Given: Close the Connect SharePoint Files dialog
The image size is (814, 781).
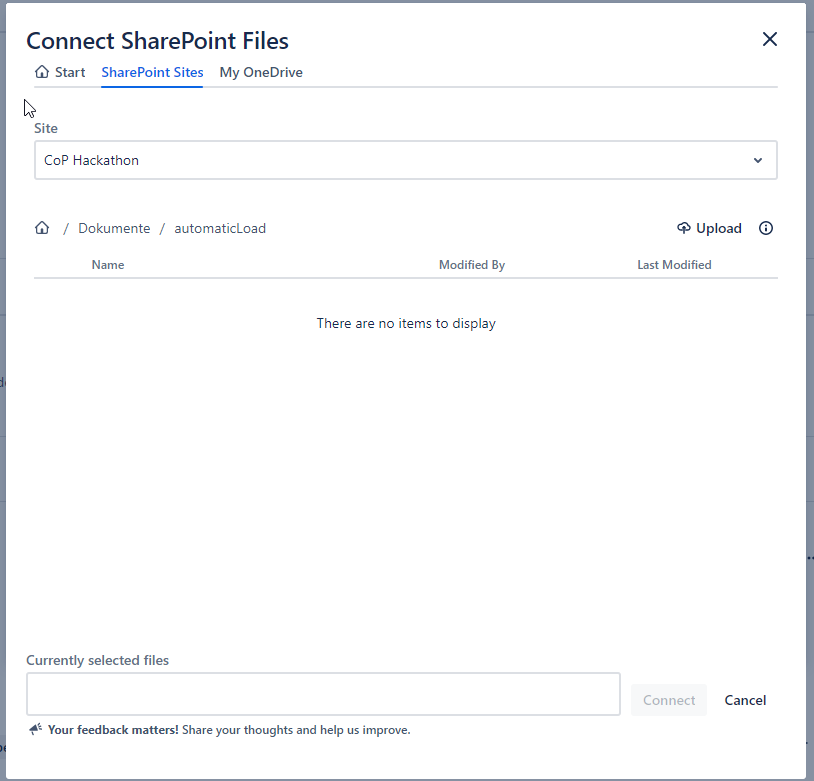Looking at the screenshot, I should (770, 39).
